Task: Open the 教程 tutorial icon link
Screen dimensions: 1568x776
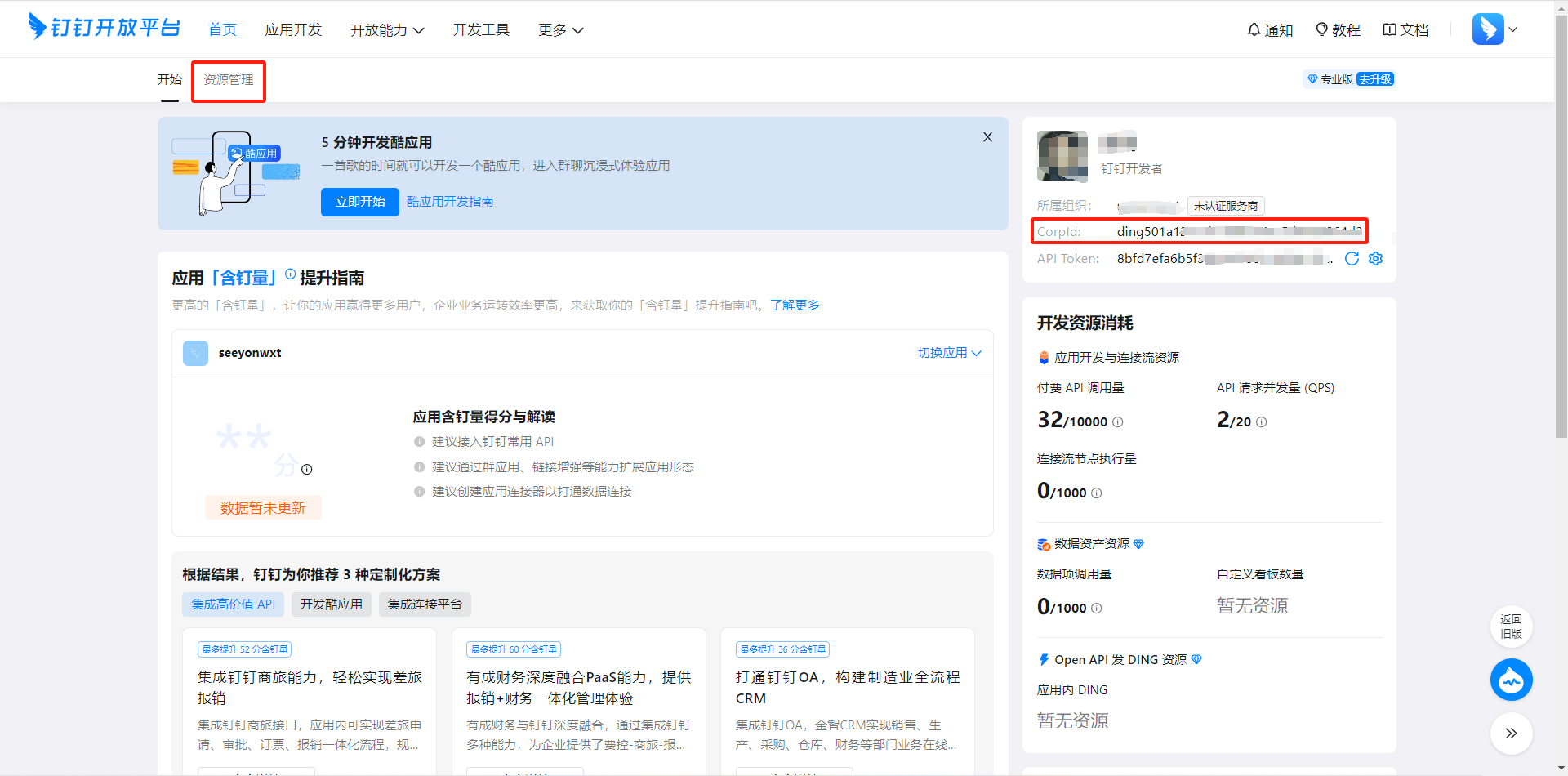Action: 1338,30
